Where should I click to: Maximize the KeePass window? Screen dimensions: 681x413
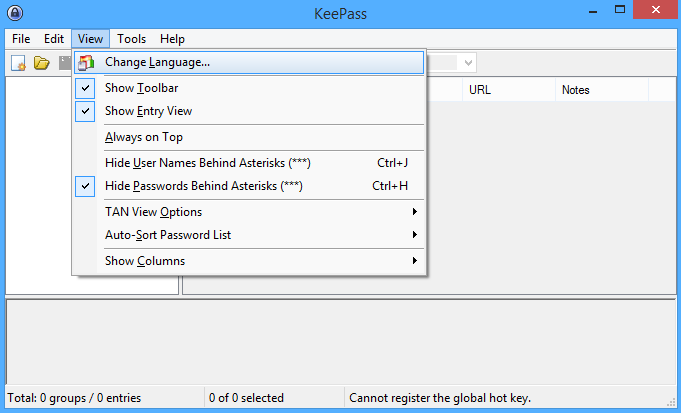tap(620, 10)
